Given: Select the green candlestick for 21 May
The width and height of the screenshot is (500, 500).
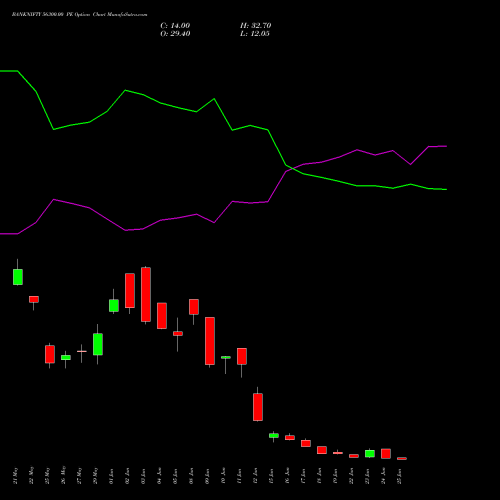Looking at the screenshot, I should tap(18, 277).
